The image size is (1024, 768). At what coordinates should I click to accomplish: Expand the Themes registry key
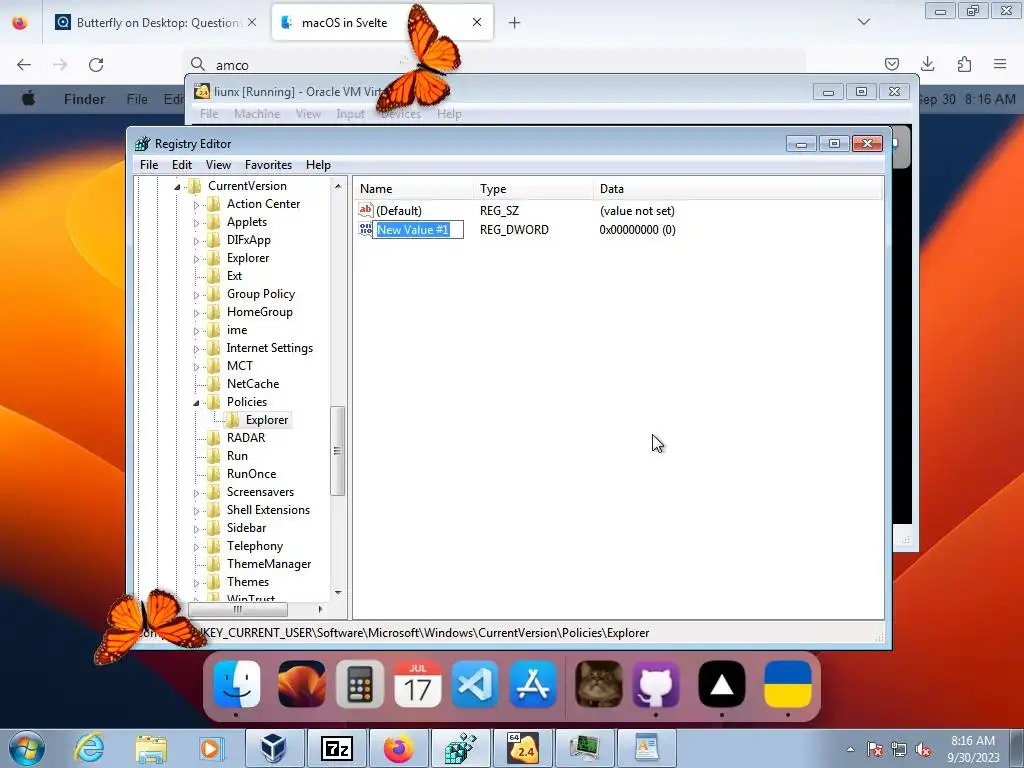(x=196, y=583)
